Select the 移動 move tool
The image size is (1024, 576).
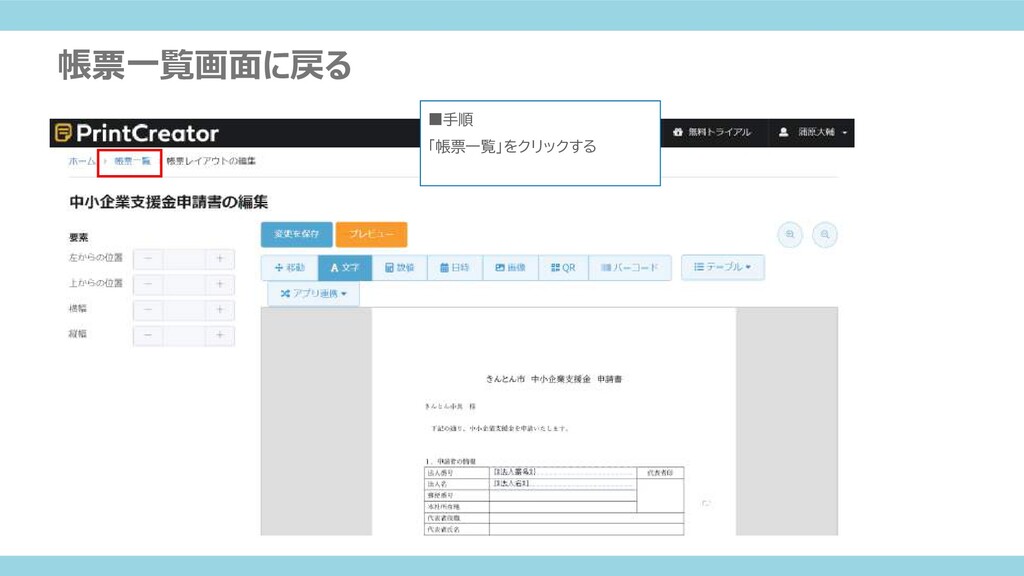[x=290, y=267]
